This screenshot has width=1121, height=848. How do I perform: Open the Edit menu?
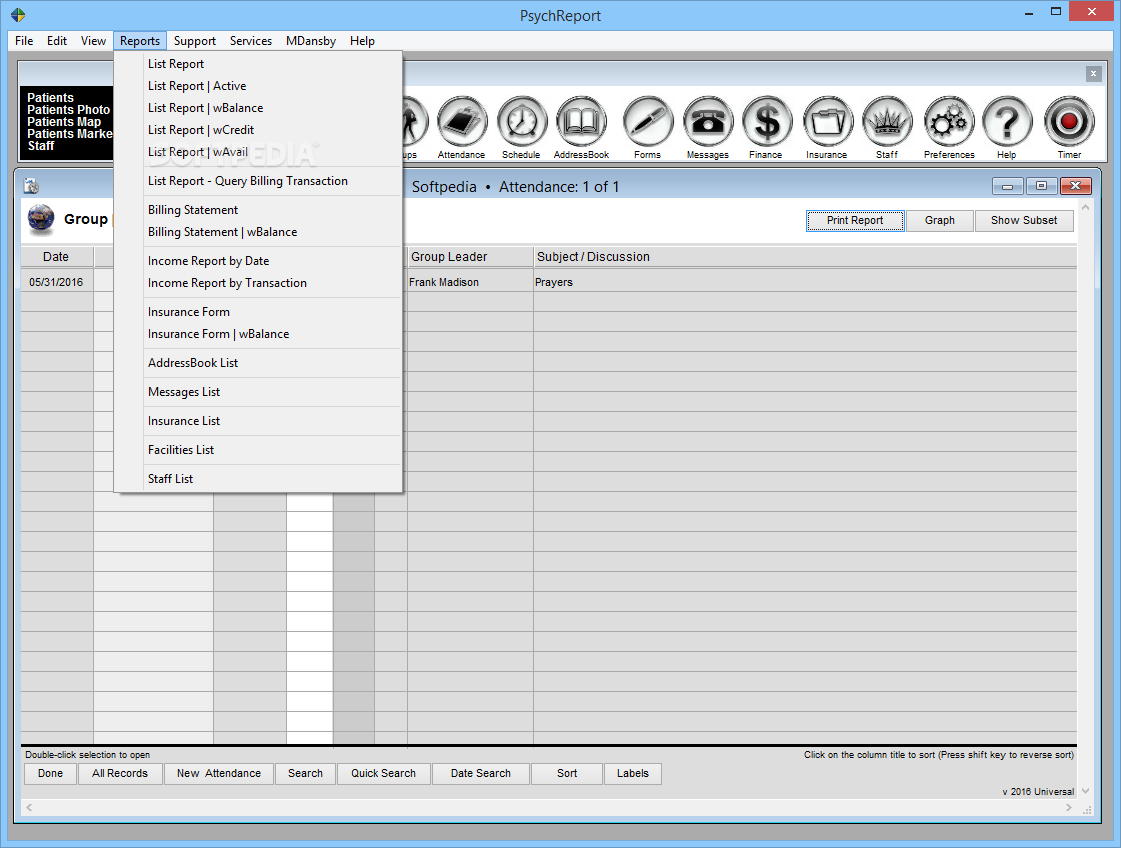click(57, 41)
